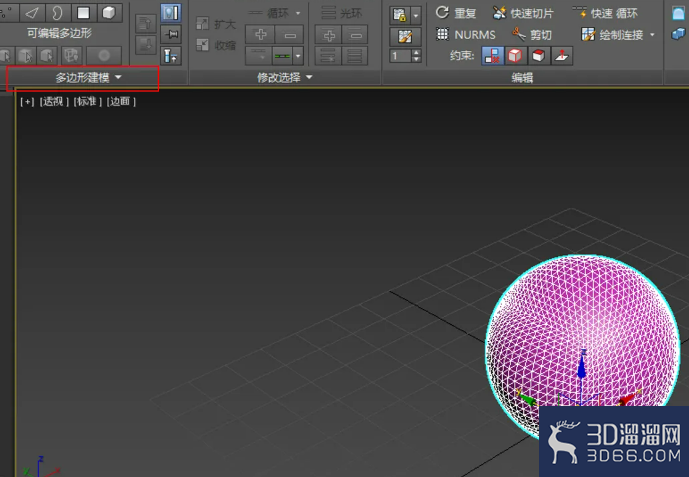Screen dimensions: 689x477
Task: Select the Border sub-object level
Action: click(x=57, y=13)
